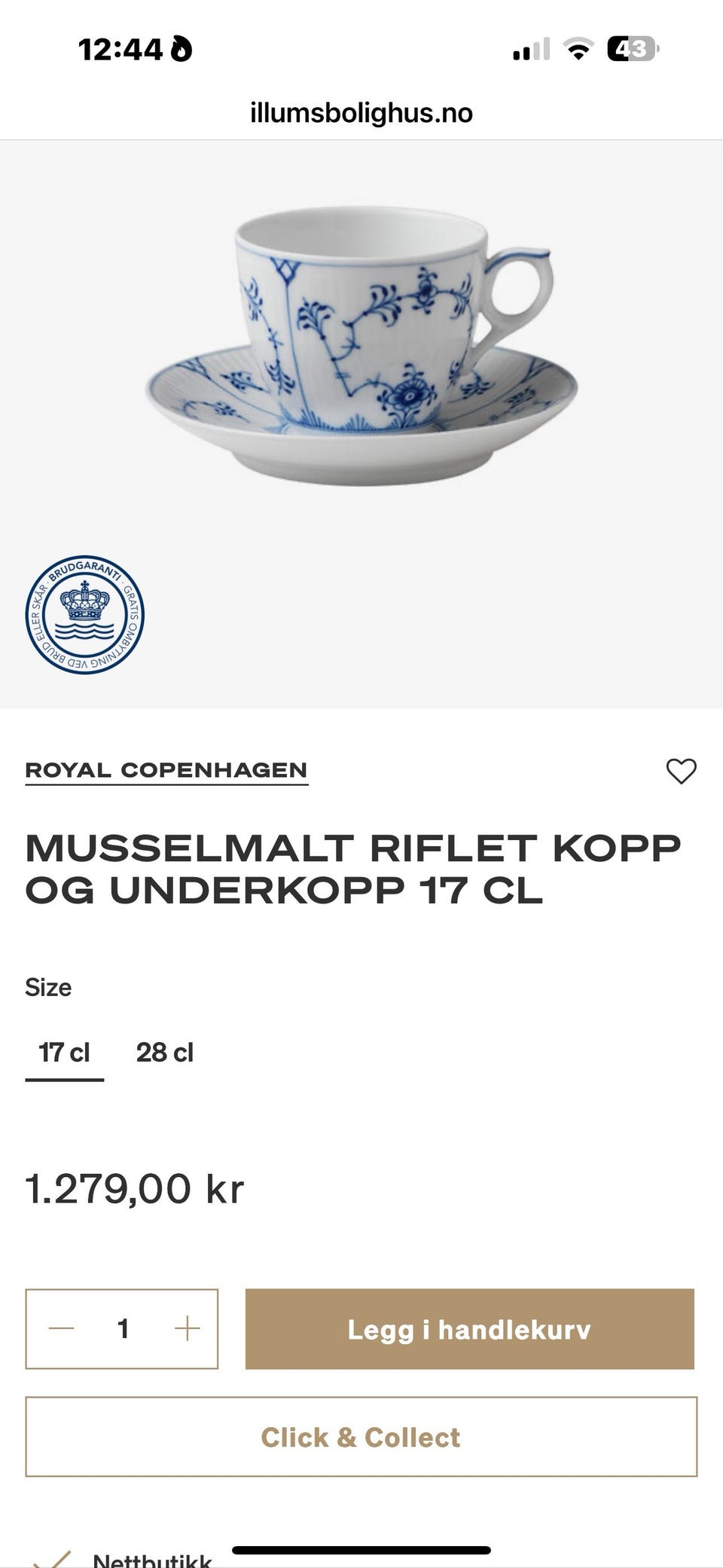
Task: Choose Click & Collect option
Action: [x=361, y=1437]
